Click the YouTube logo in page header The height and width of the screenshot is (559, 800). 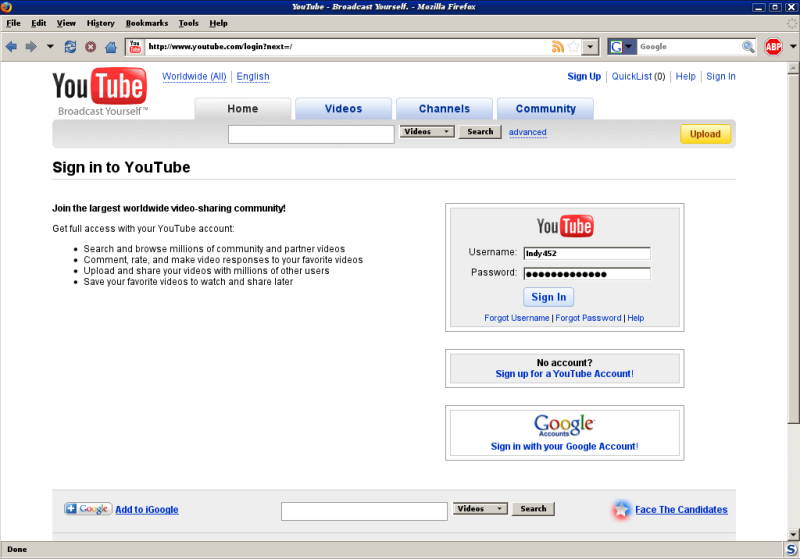tap(100, 91)
